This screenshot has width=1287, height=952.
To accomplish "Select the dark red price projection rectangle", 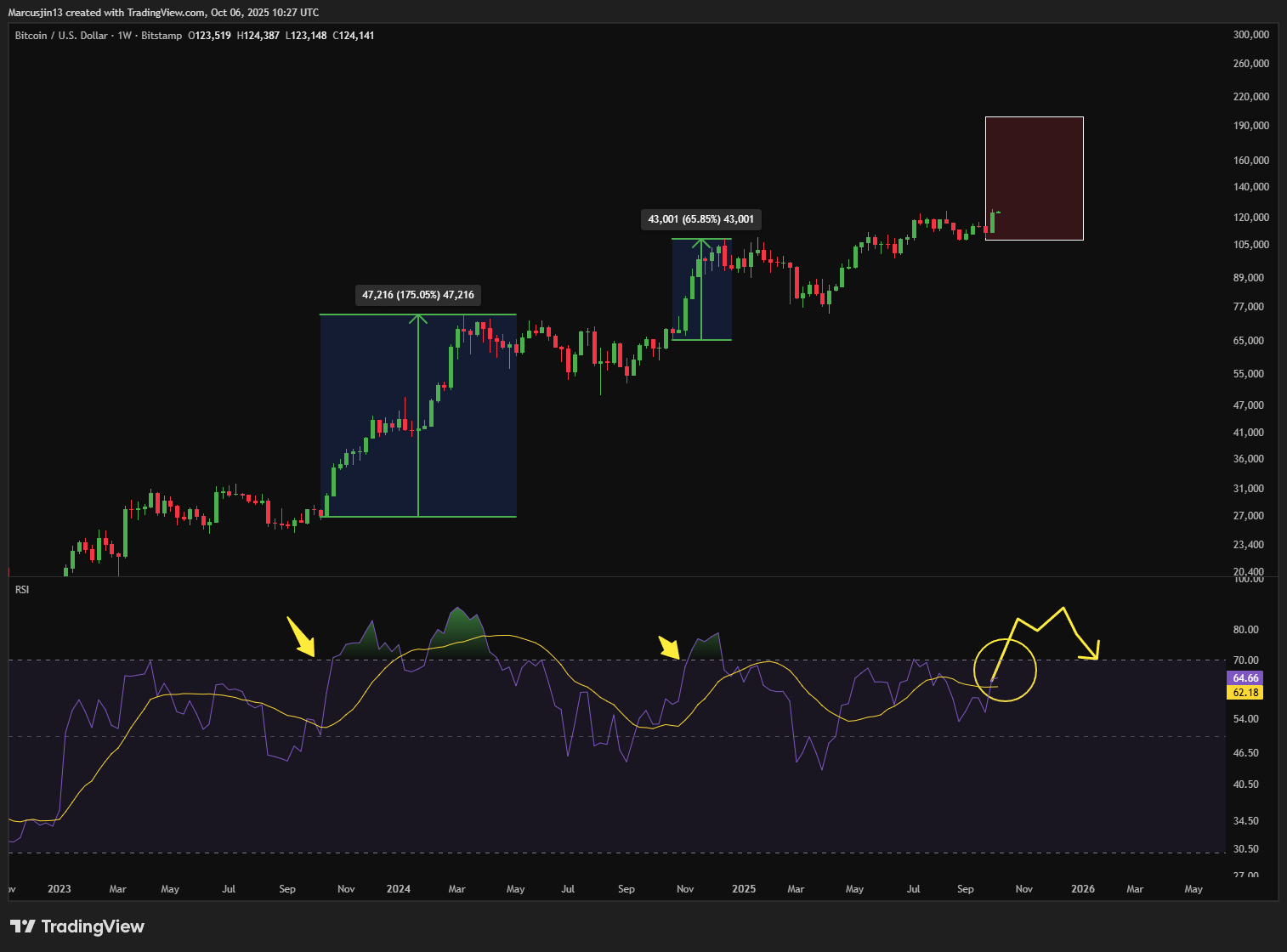I will coord(1034,178).
